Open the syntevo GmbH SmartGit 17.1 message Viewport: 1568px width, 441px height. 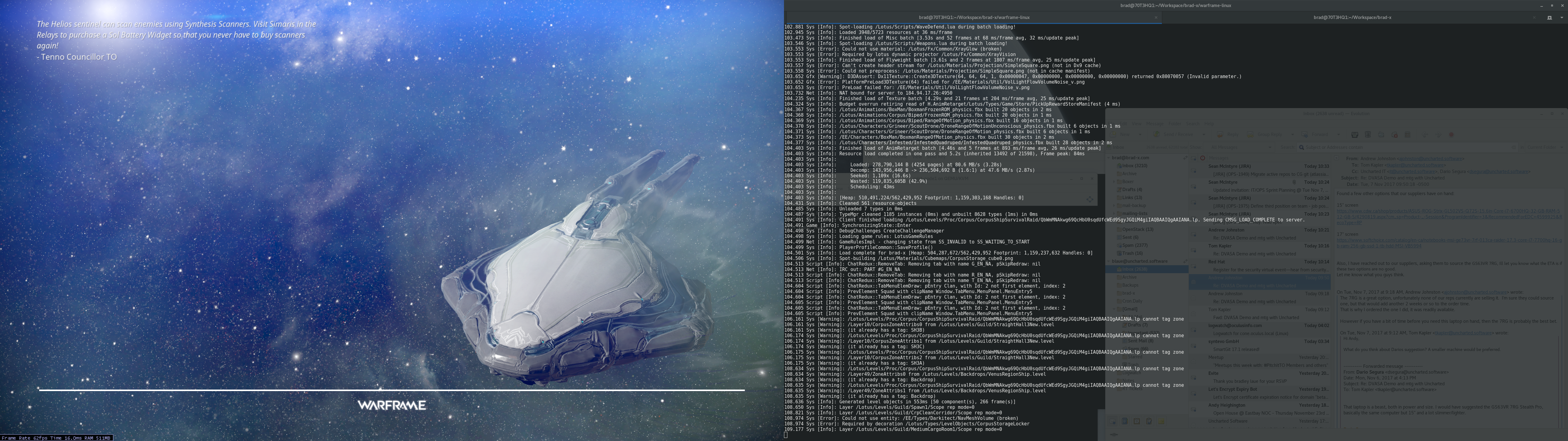pyautogui.click(x=1260, y=345)
